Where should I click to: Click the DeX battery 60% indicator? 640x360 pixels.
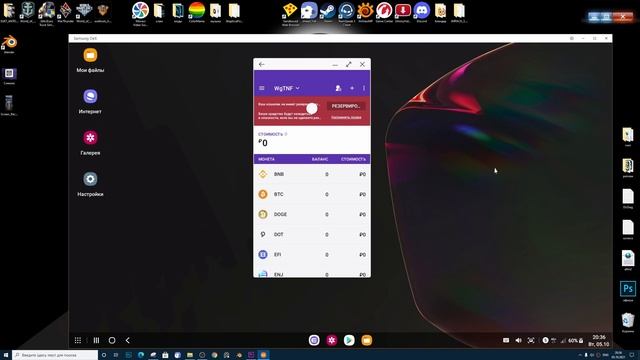(x=576, y=340)
